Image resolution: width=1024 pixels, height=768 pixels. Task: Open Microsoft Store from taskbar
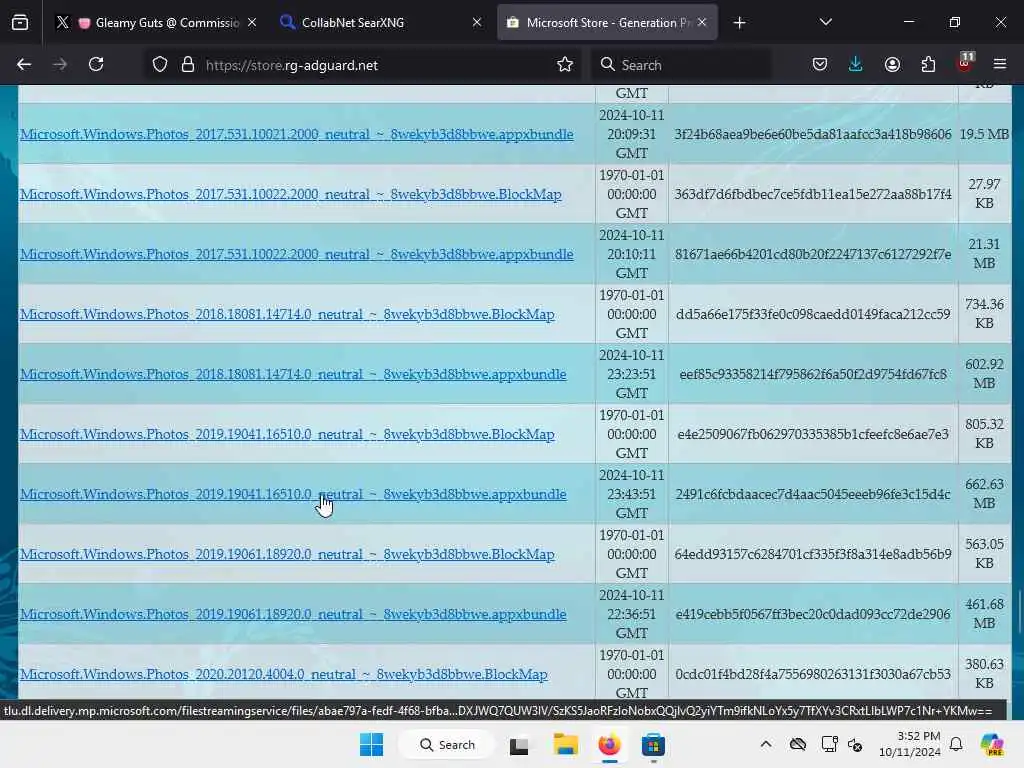click(653, 745)
